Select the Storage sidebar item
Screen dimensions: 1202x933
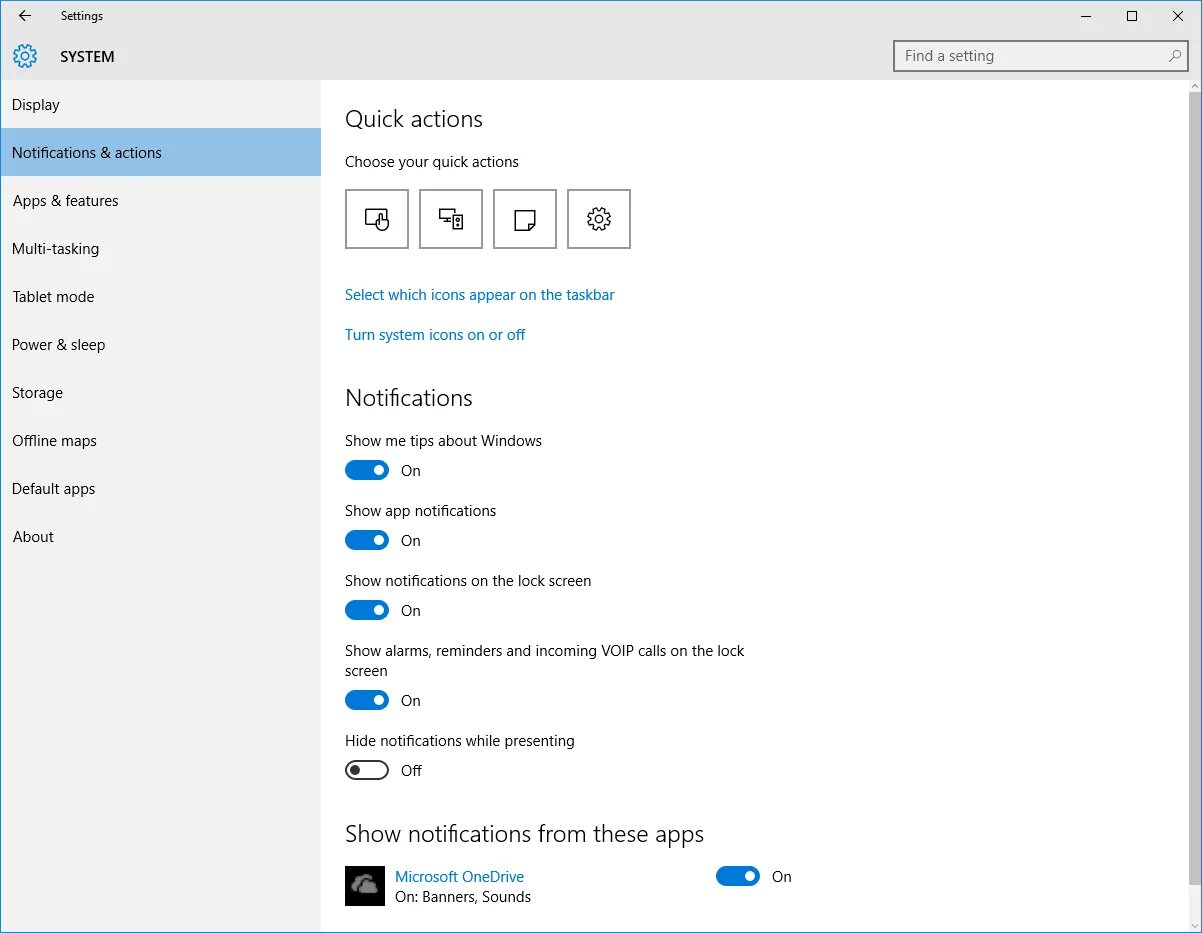[x=161, y=392]
